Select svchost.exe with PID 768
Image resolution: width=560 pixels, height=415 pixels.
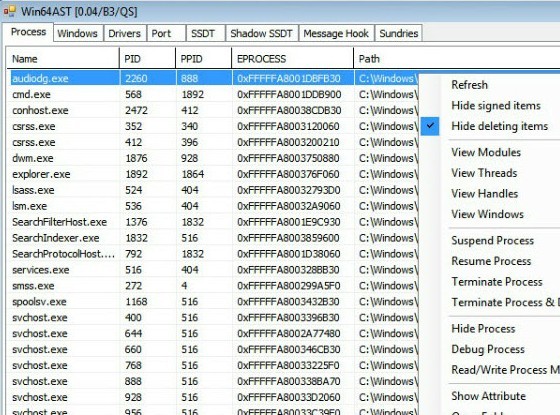(214, 366)
